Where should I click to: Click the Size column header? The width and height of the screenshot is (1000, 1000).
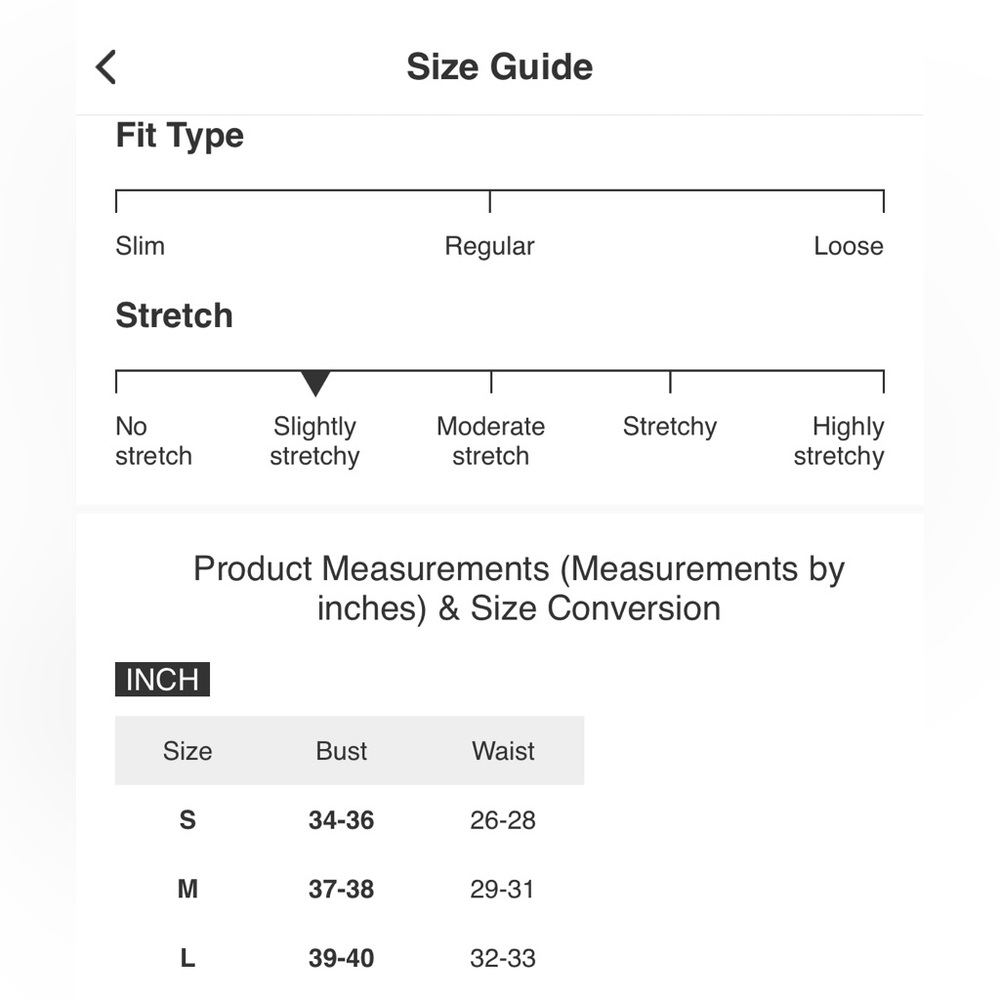tap(188, 751)
